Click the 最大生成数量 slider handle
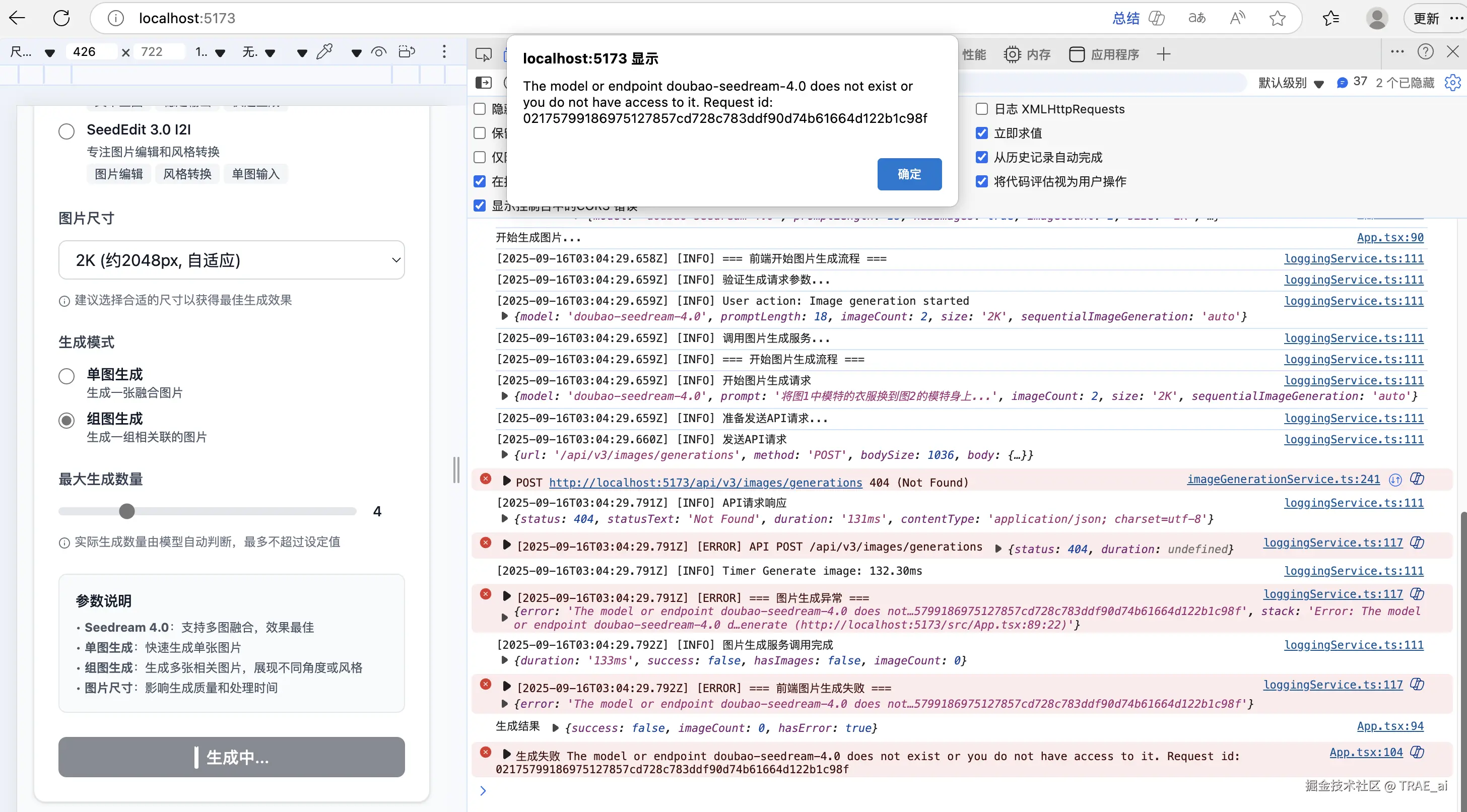1467x812 pixels. pyautogui.click(x=127, y=511)
